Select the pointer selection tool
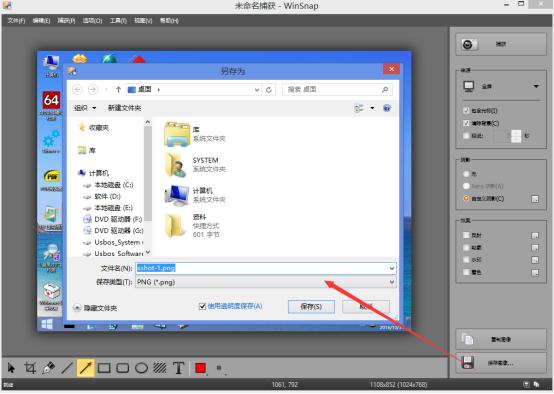The image size is (554, 394). [x=11, y=368]
